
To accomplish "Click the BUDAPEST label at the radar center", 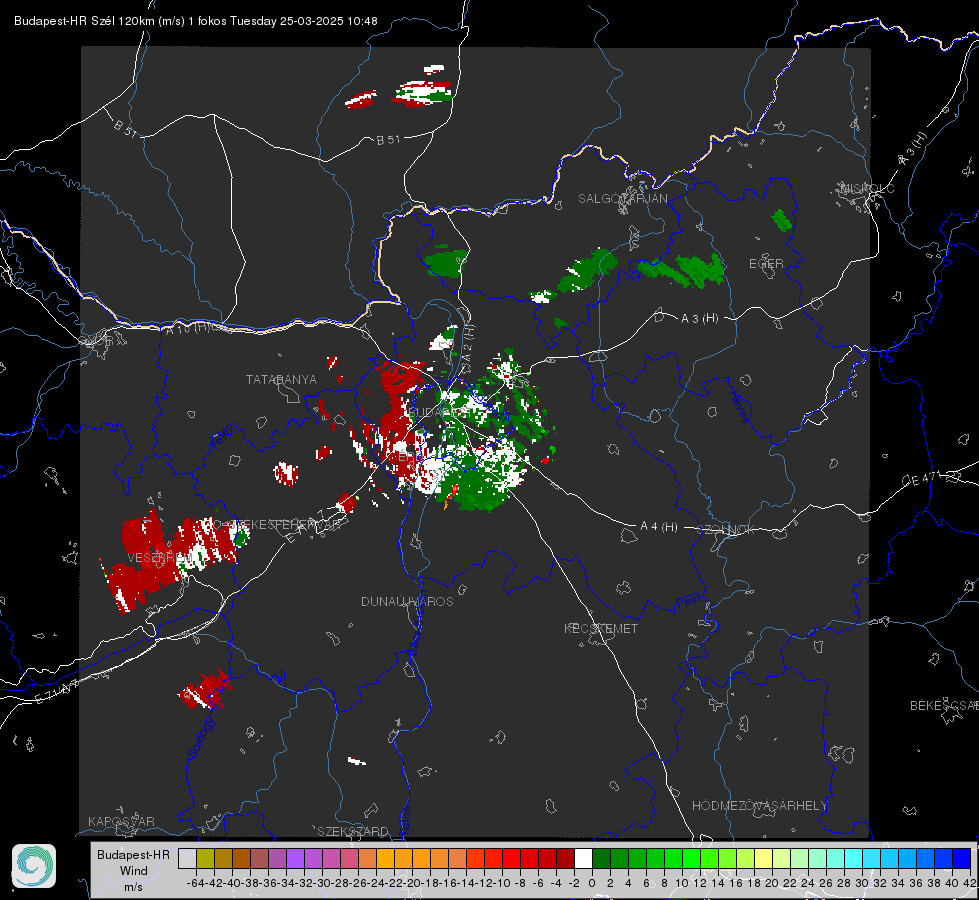I will 439,413.
